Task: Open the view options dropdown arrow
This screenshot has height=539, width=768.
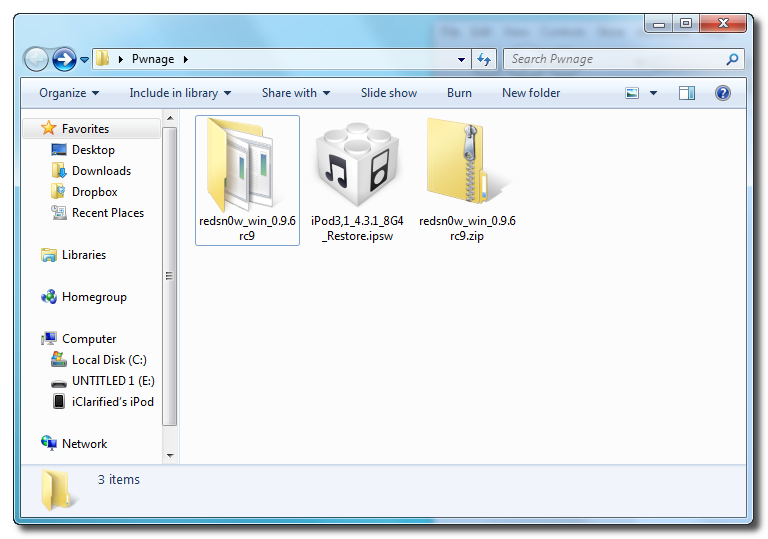Action: pyautogui.click(x=654, y=93)
